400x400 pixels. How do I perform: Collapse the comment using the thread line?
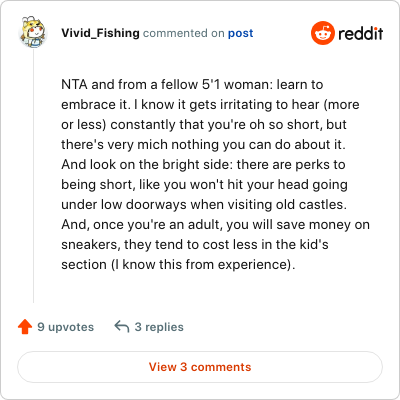[33, 176]
